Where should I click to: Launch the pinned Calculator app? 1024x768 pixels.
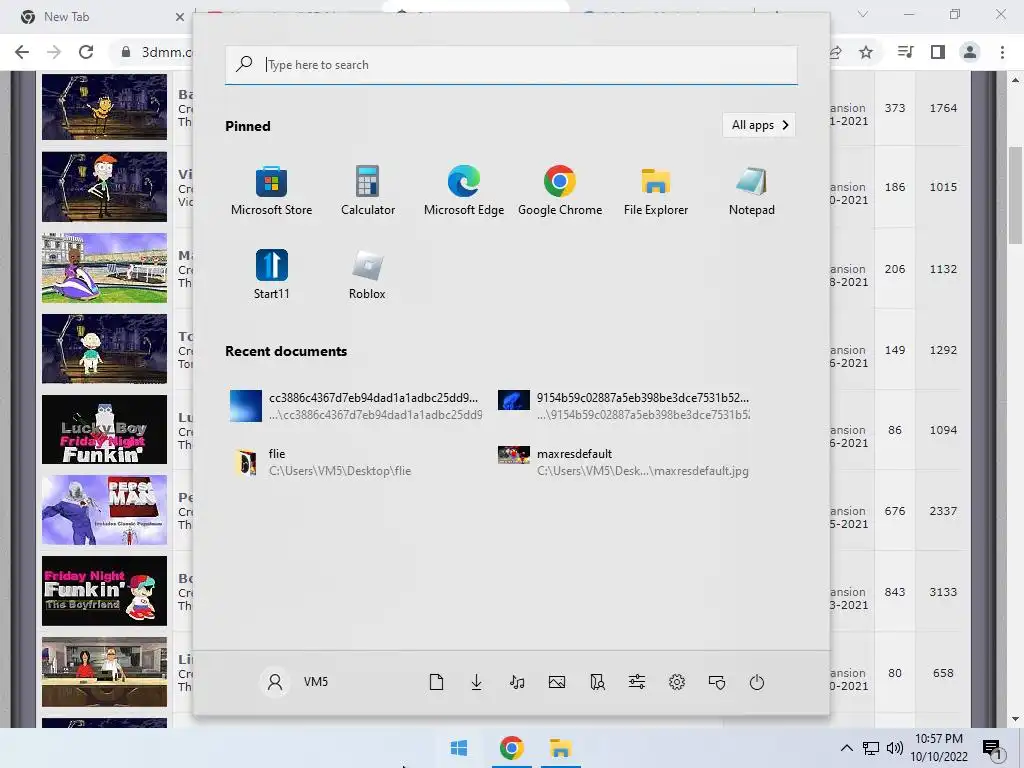[368, 191]
